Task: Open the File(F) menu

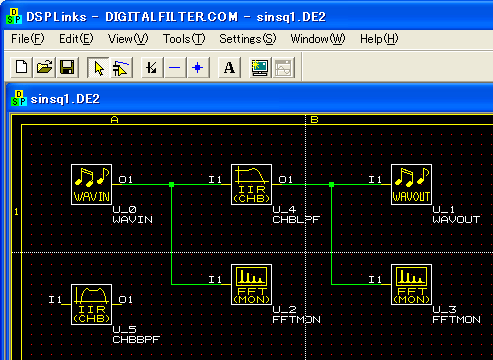Action: [x=27, y=39]
